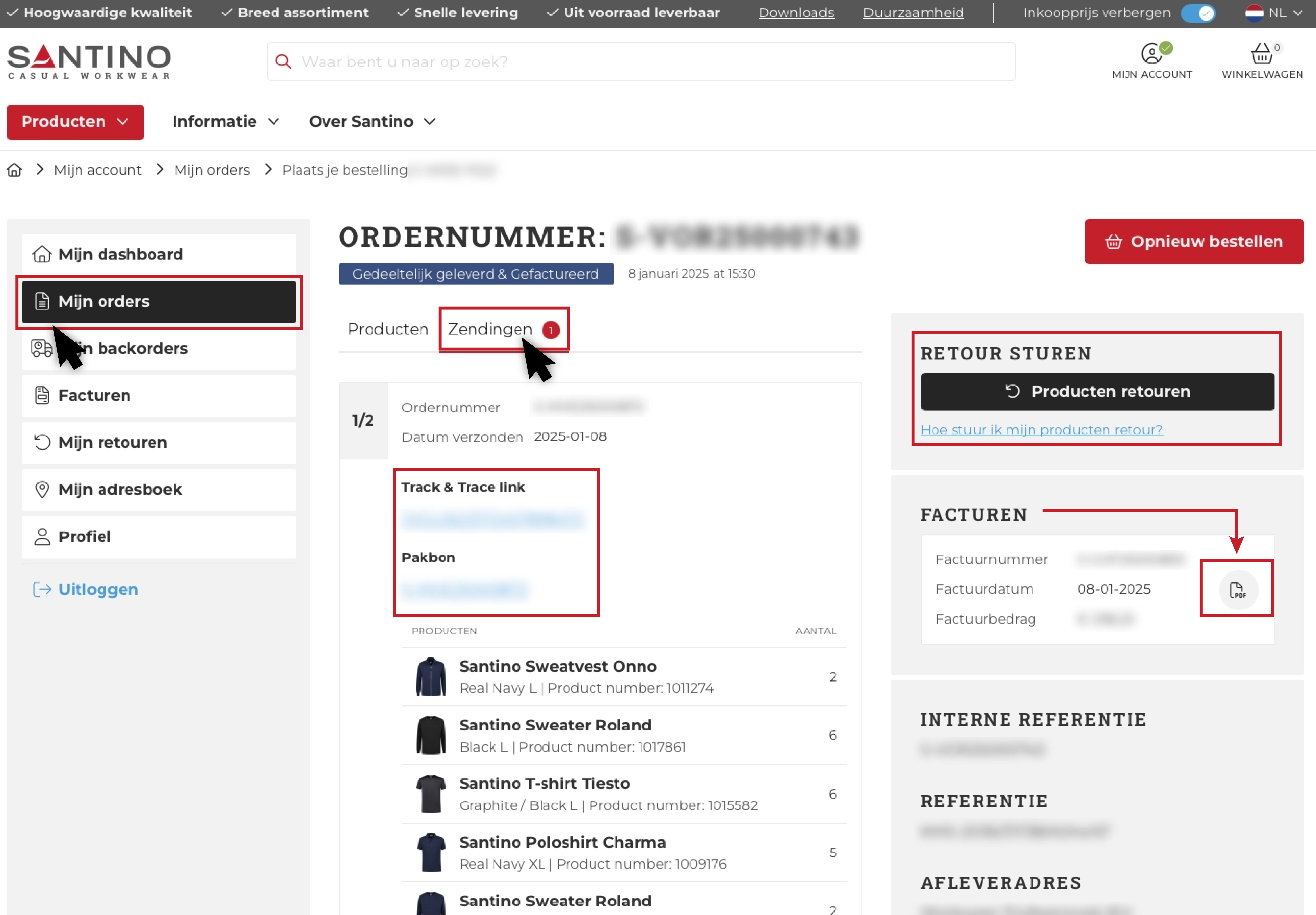This screenshot has width=1316, height=915.
Task: Open Mijn backorders in sidebar
Action: tap(159, 349)
